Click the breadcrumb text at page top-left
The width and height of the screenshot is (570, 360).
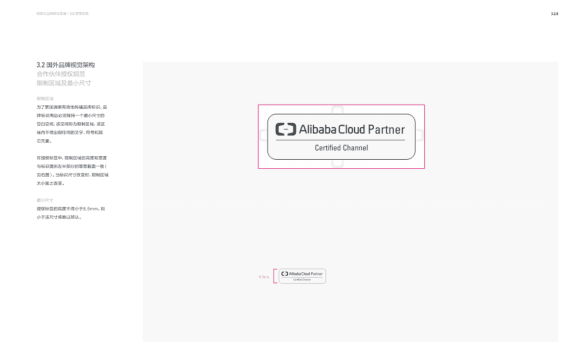[x=62, y=13]
